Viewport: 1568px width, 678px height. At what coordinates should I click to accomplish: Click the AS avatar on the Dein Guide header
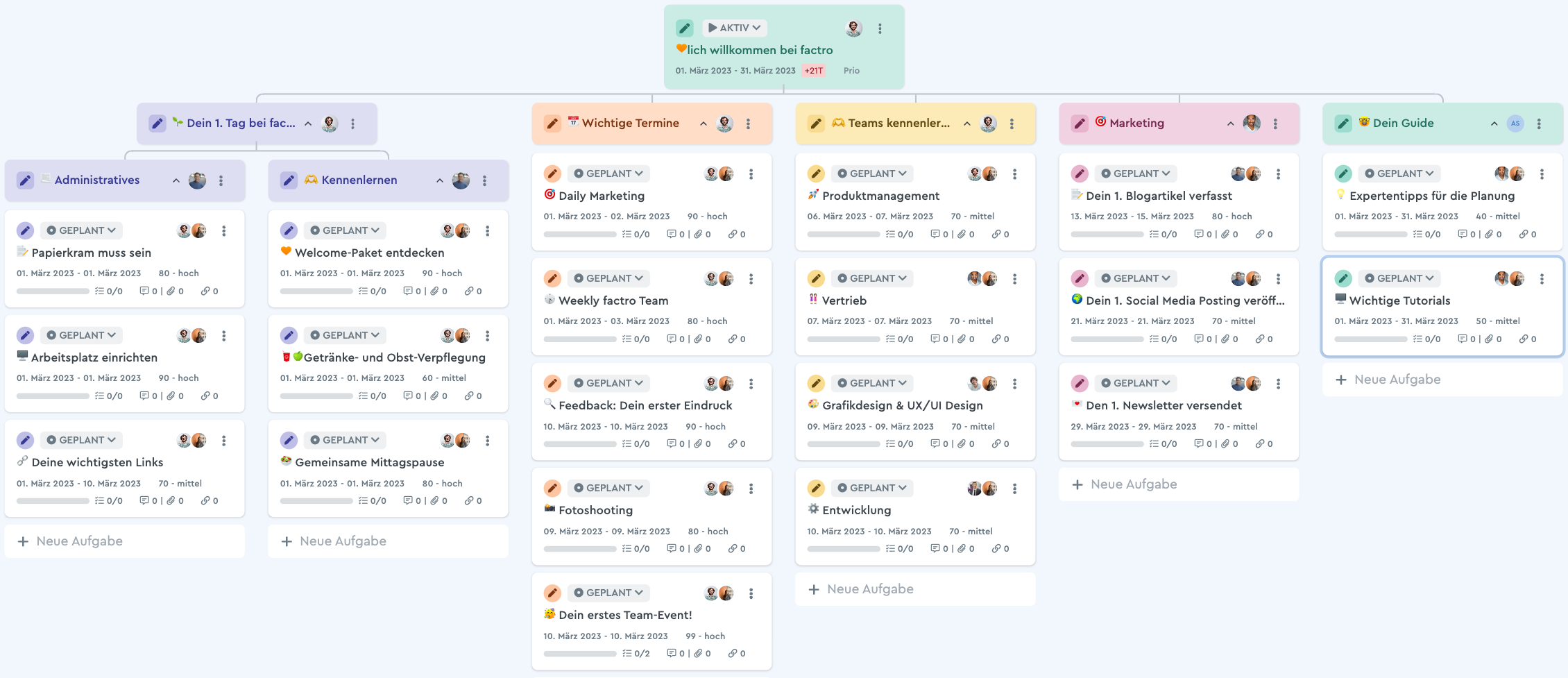tap(1515, 124)
